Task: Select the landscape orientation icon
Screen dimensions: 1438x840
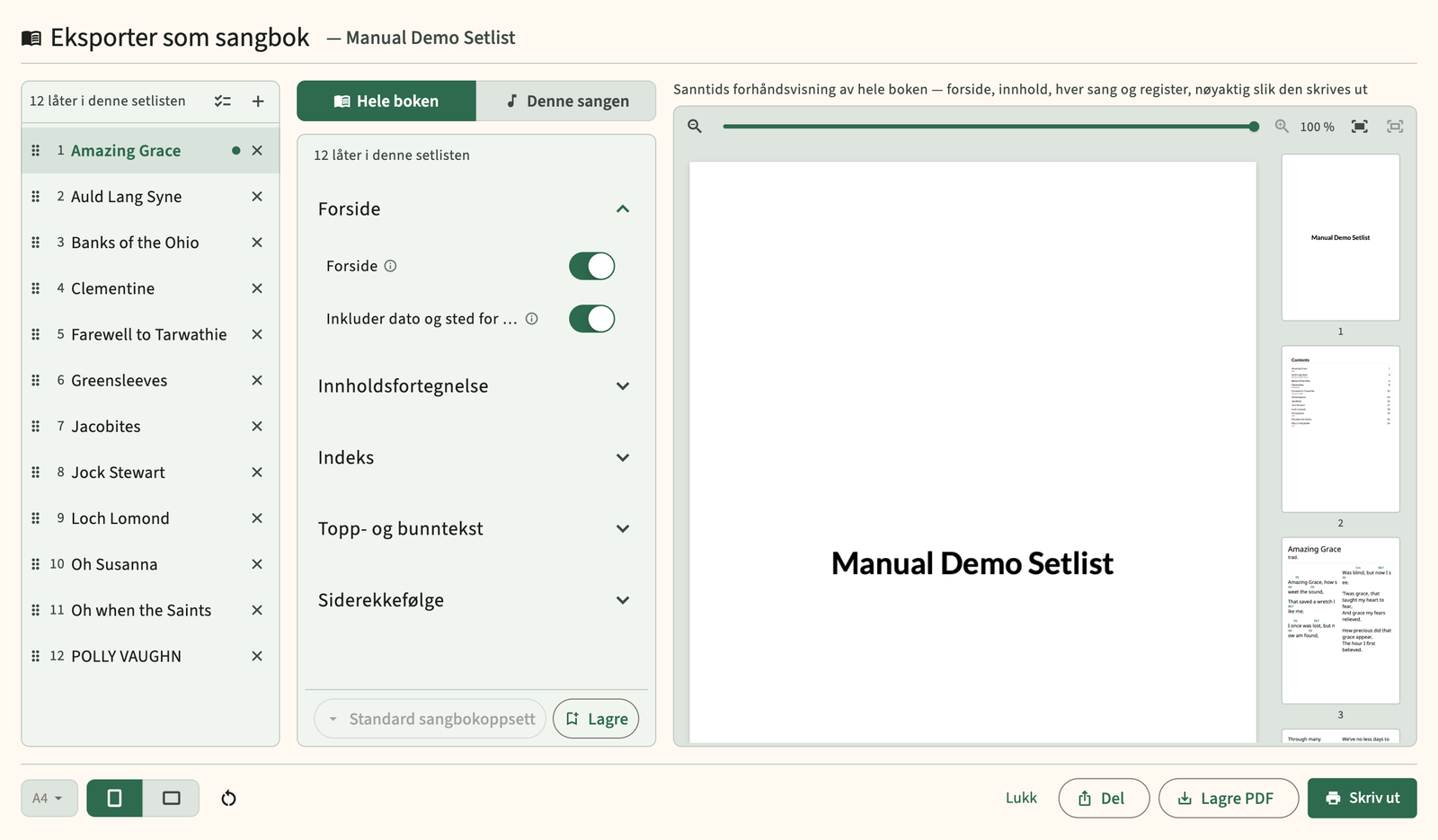Action: tap(171, 798)
